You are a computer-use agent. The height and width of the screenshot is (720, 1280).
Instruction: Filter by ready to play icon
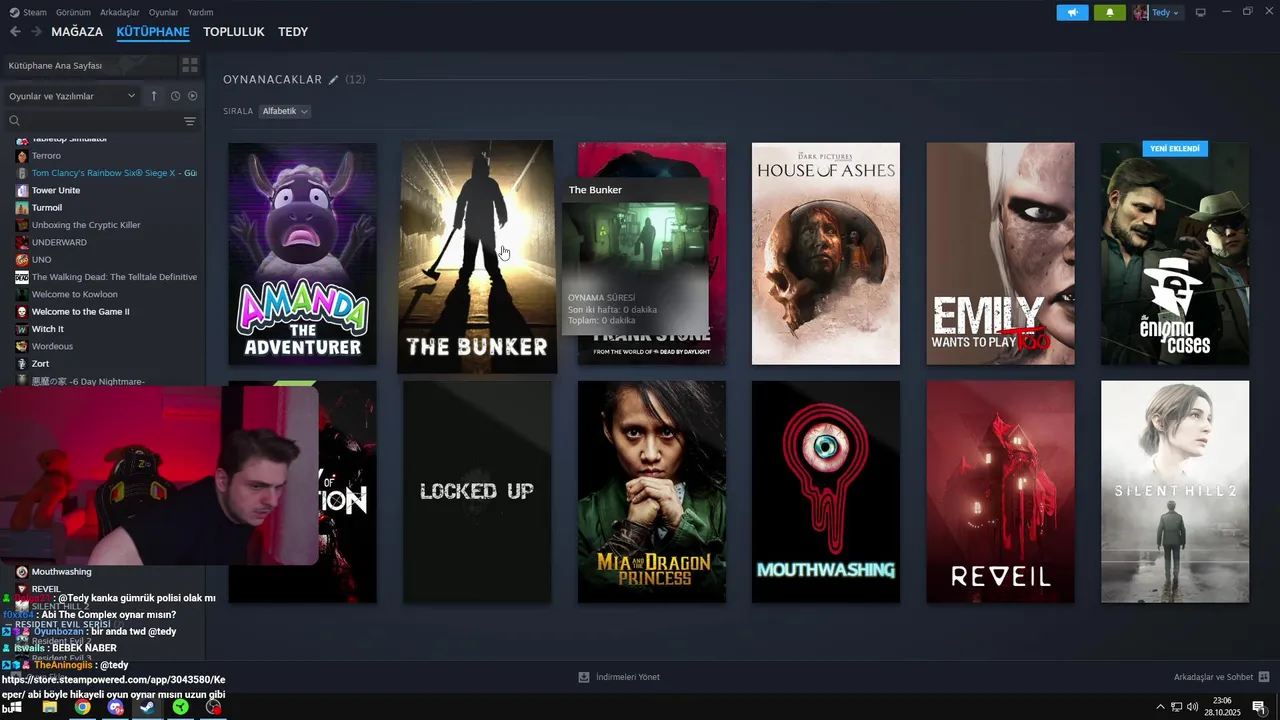193,96
